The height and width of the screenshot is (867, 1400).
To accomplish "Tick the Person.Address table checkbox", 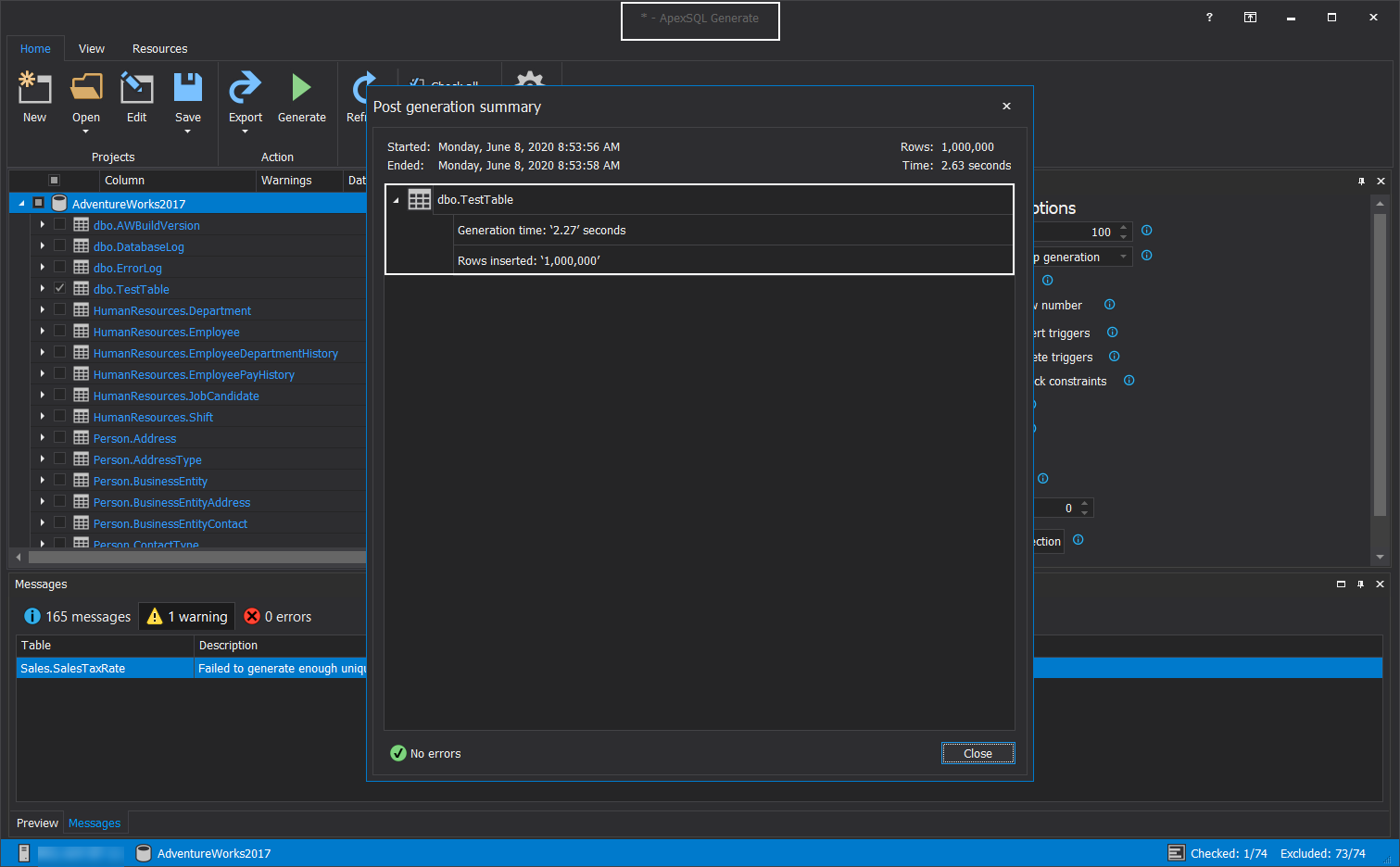I will [60, 438].
